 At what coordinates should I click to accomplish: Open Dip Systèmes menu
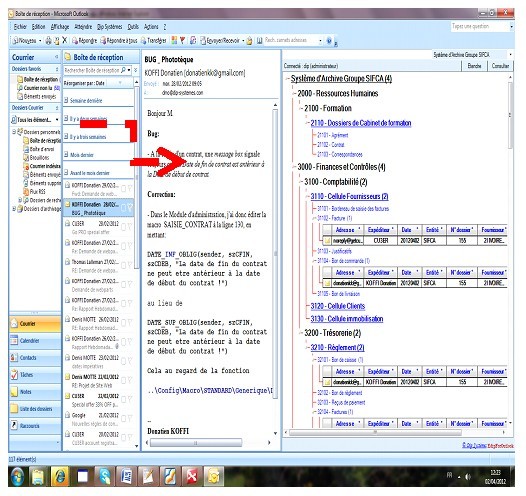tap(110, 26)
